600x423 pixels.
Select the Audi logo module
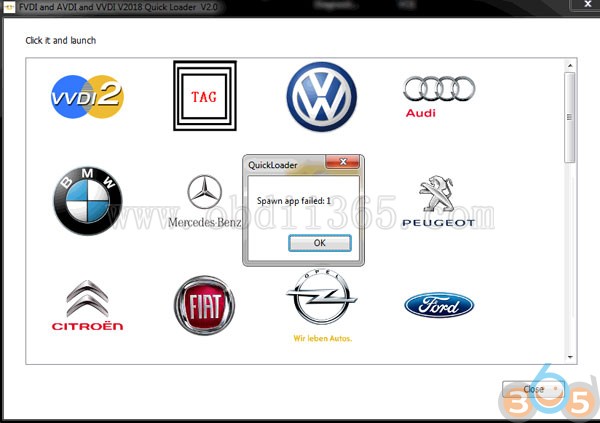[439, 96]
